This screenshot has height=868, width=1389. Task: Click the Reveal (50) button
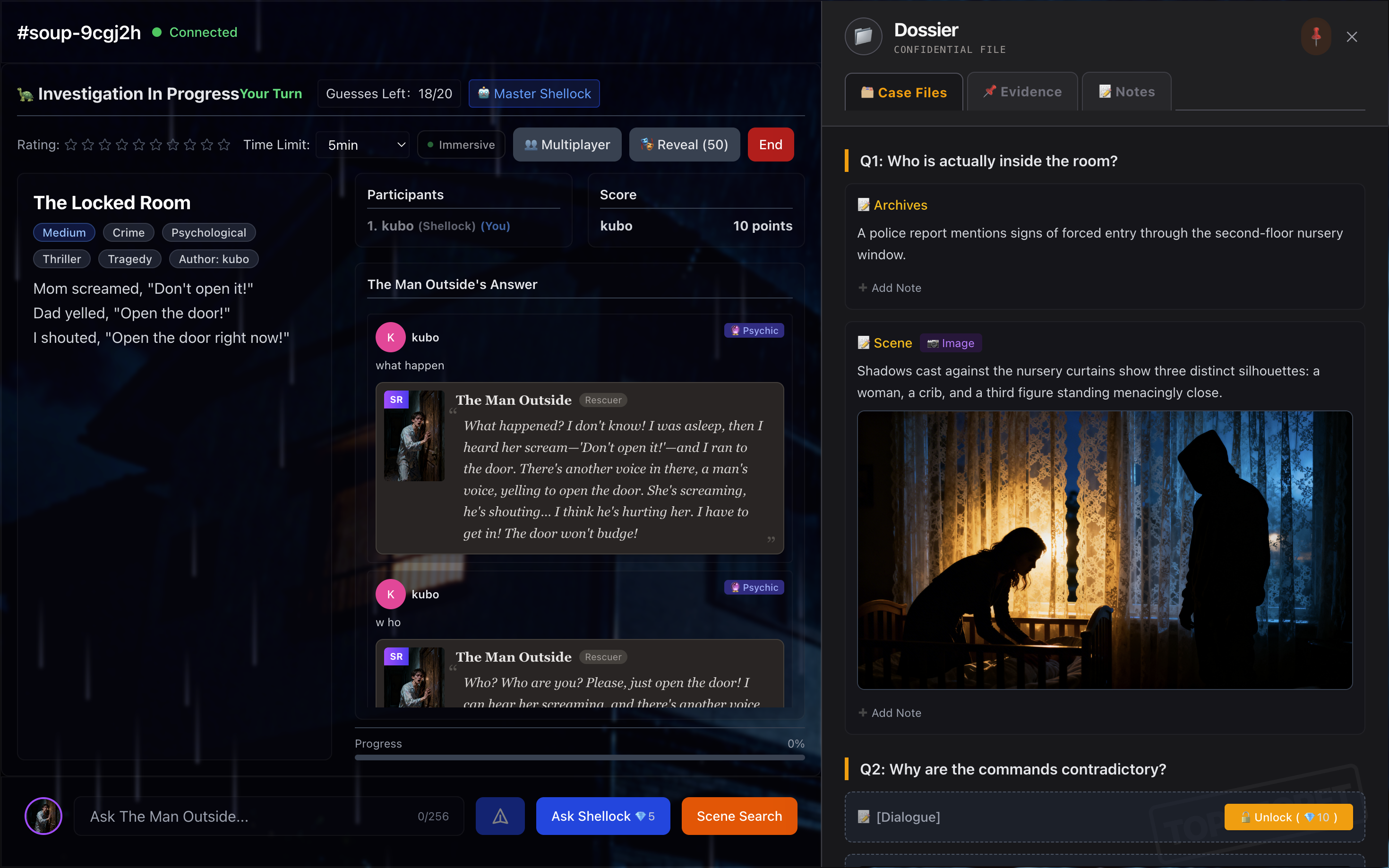684,145
